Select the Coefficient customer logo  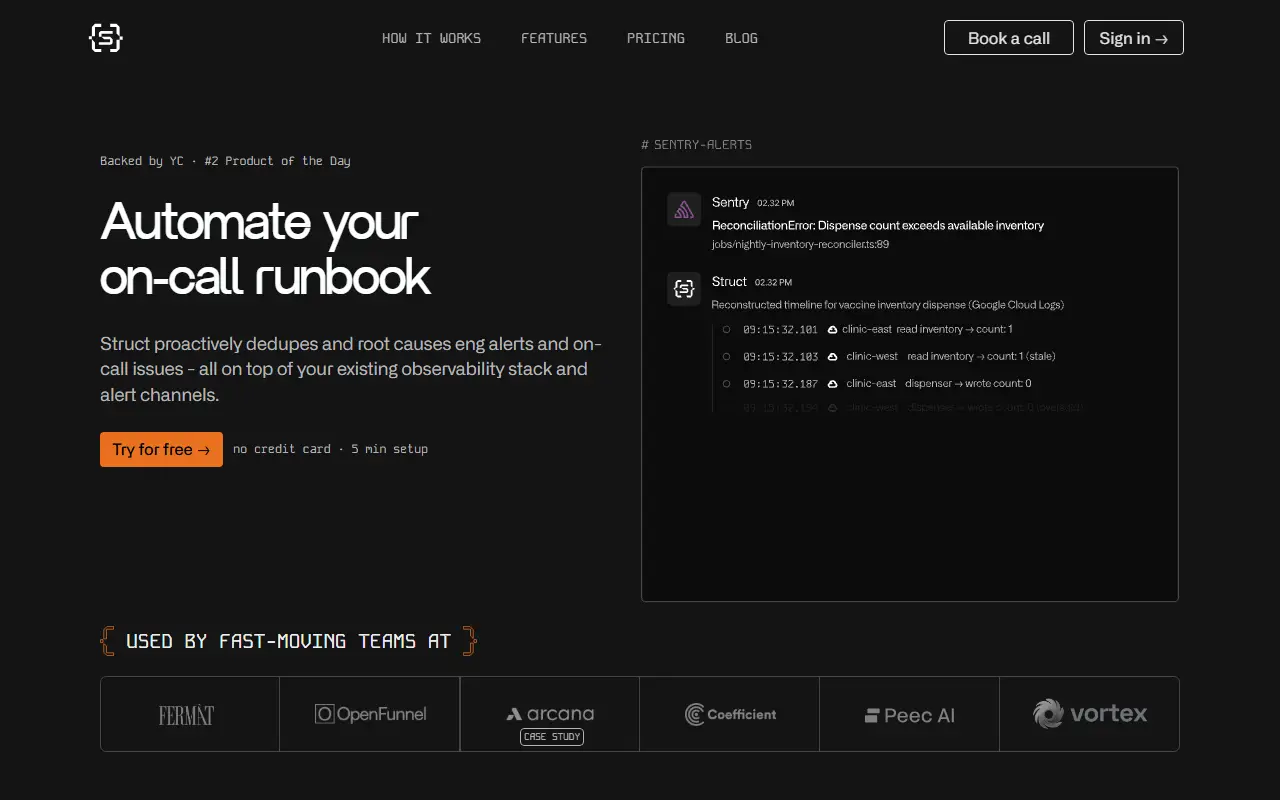pos(730,714)
